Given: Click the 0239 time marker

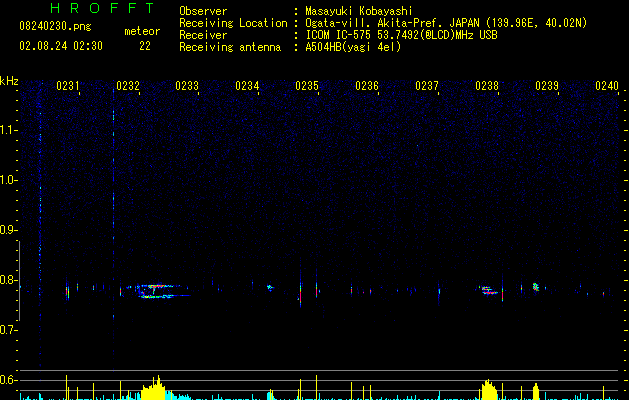Looking at the screenshot, I should (x=547, y=86).
